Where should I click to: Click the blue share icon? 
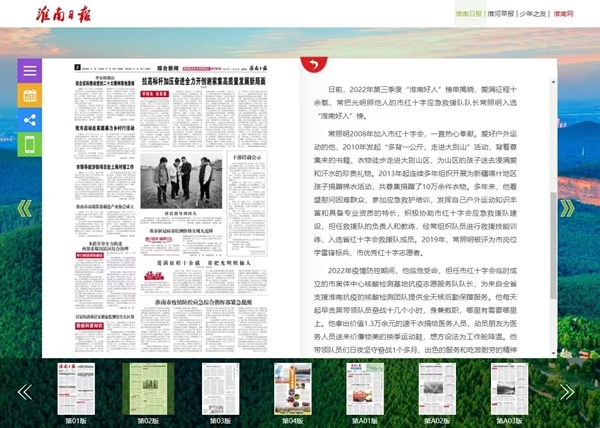pos(30,120)
